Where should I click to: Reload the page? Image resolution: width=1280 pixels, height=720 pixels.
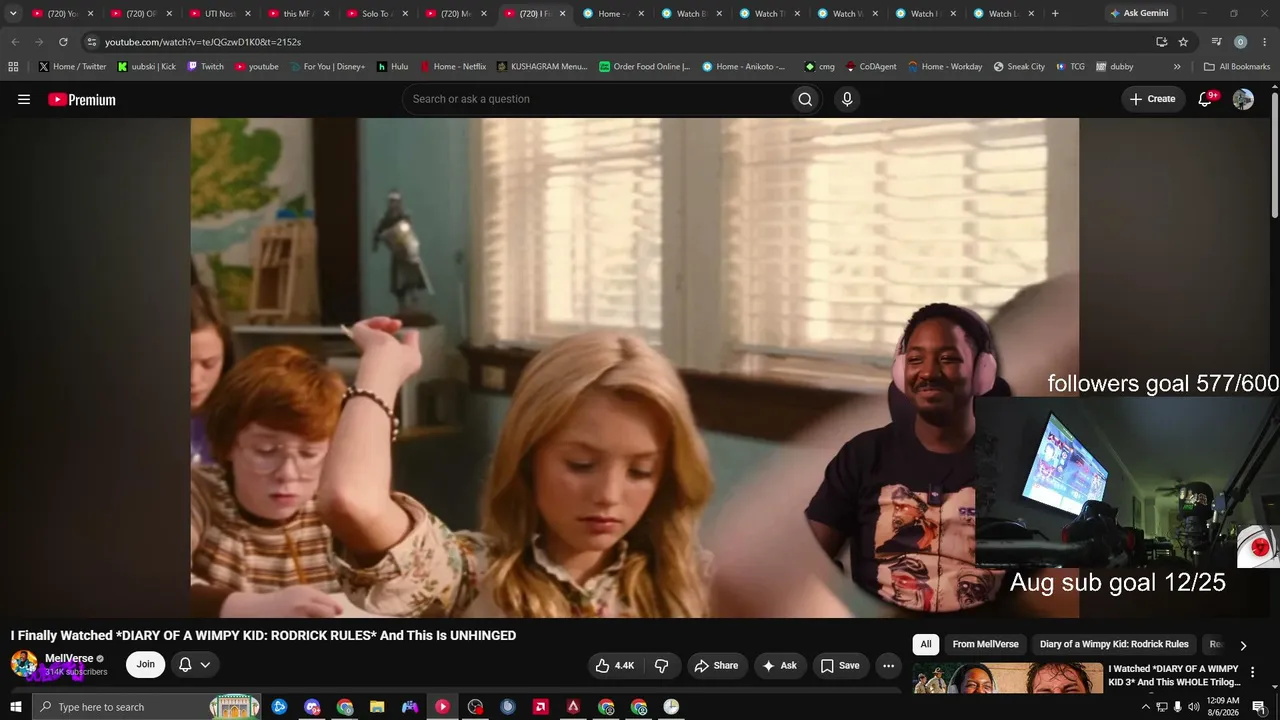(63, 42)
